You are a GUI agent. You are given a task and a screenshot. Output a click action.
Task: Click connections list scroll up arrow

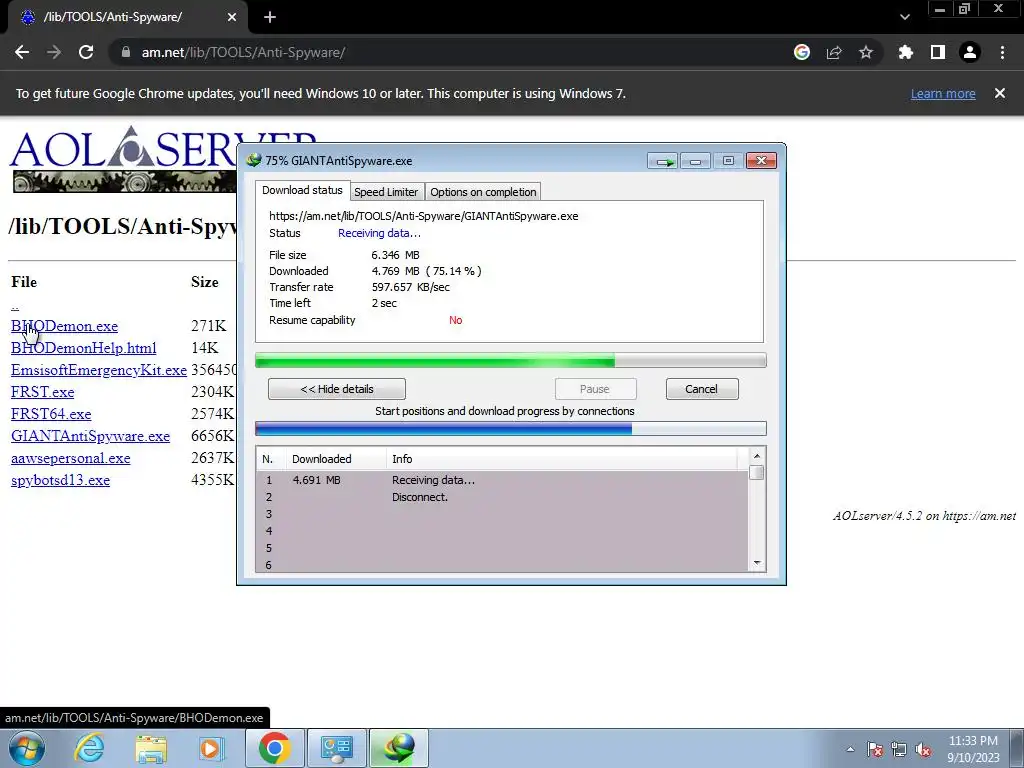click(x=757, y=456)
